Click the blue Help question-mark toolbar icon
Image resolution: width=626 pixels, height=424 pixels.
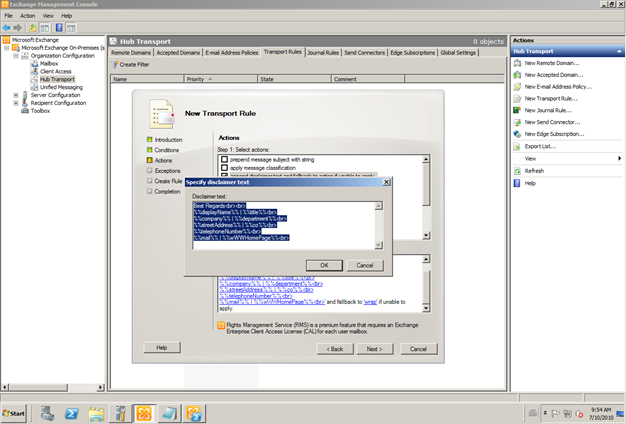pos(59,28)
